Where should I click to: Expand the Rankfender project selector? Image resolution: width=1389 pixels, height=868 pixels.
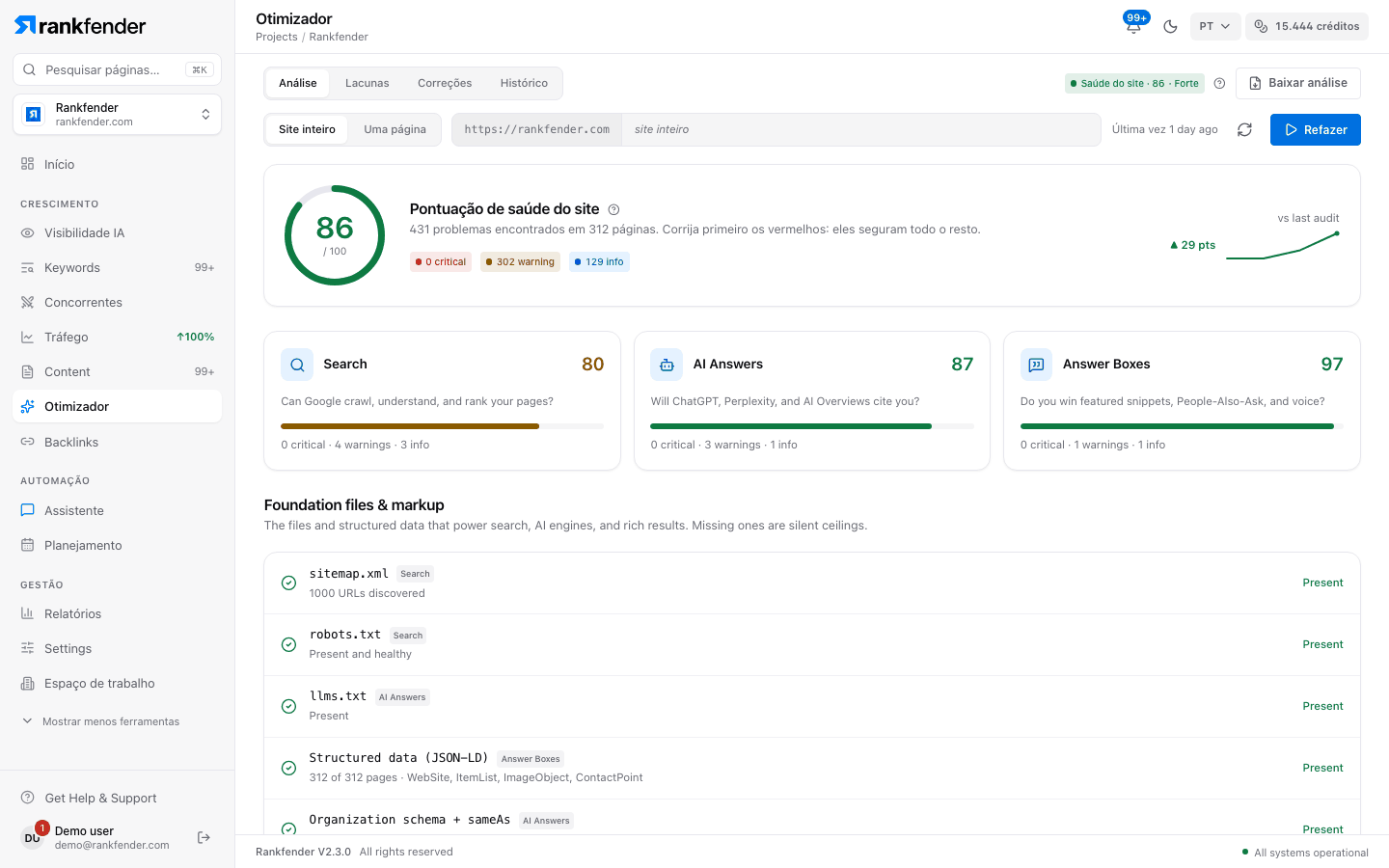click(x=117, y=114)
